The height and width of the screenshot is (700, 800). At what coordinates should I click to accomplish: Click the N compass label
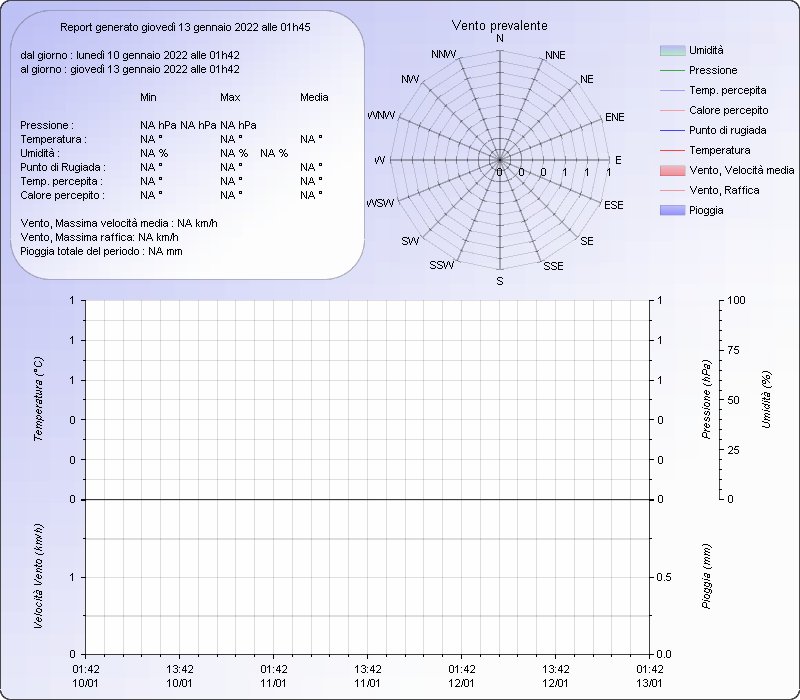point(500,39)
